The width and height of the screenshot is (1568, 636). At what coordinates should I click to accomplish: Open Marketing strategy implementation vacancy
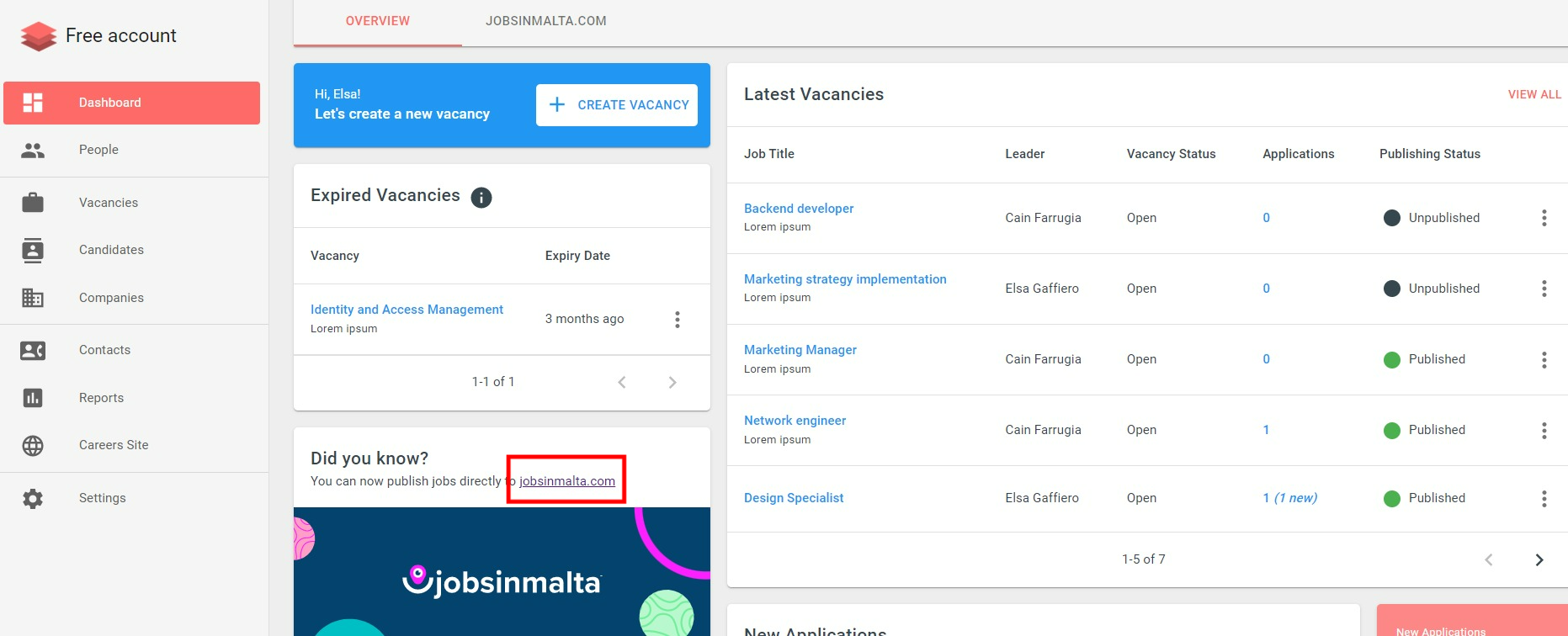click(x=845, y=279)
